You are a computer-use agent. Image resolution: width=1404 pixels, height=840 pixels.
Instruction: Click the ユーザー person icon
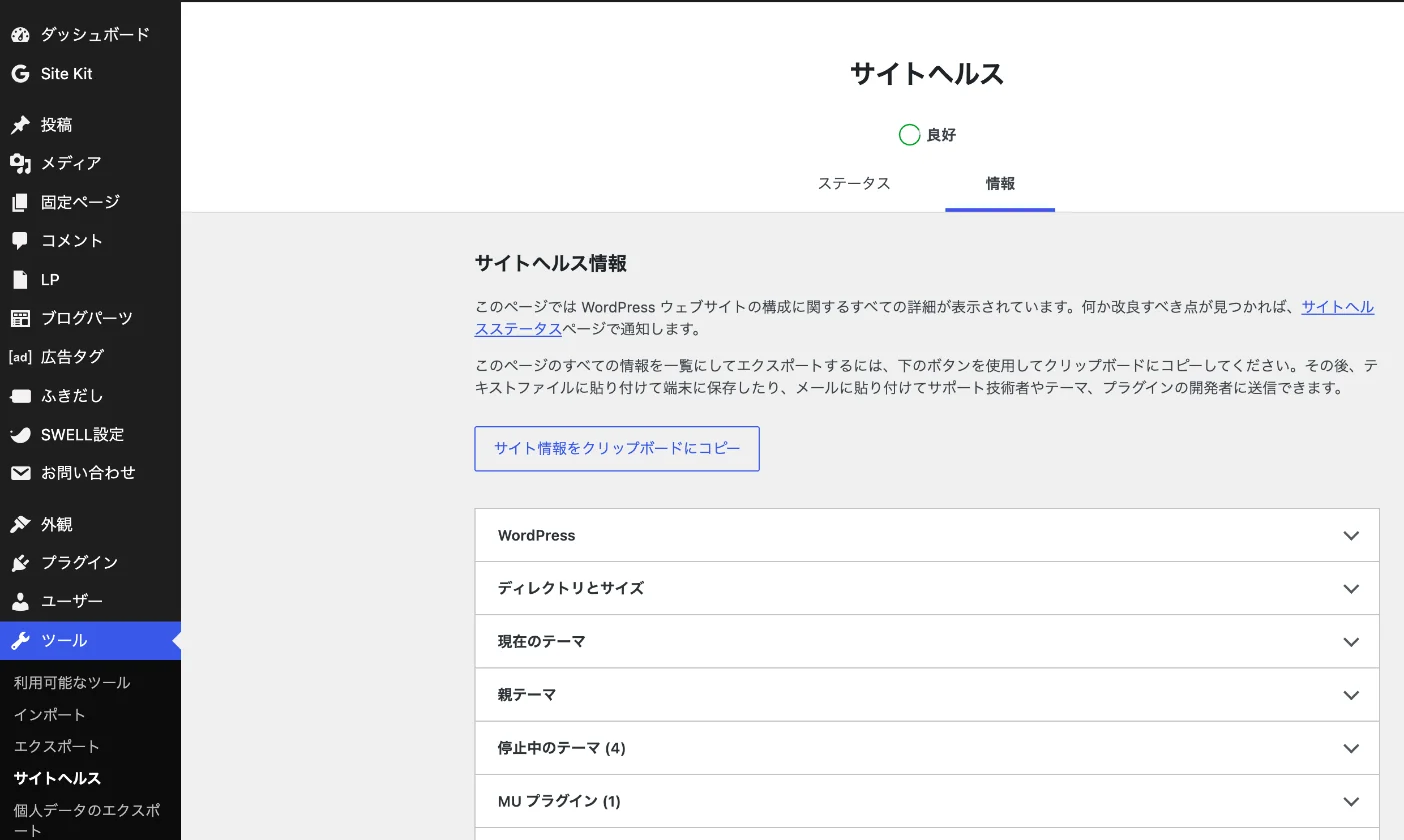[20, 602]
